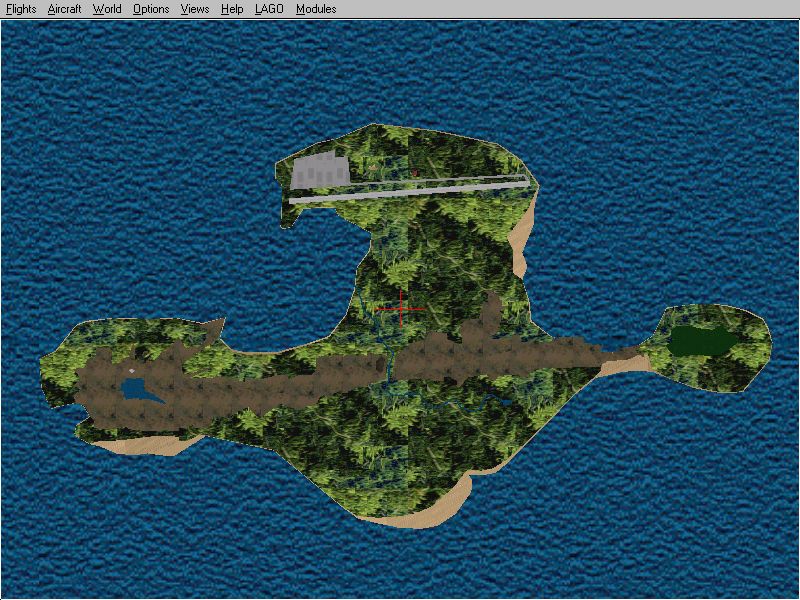Screen dimensions: 800x600
Task: Open the Options menu
Action: 151,9
